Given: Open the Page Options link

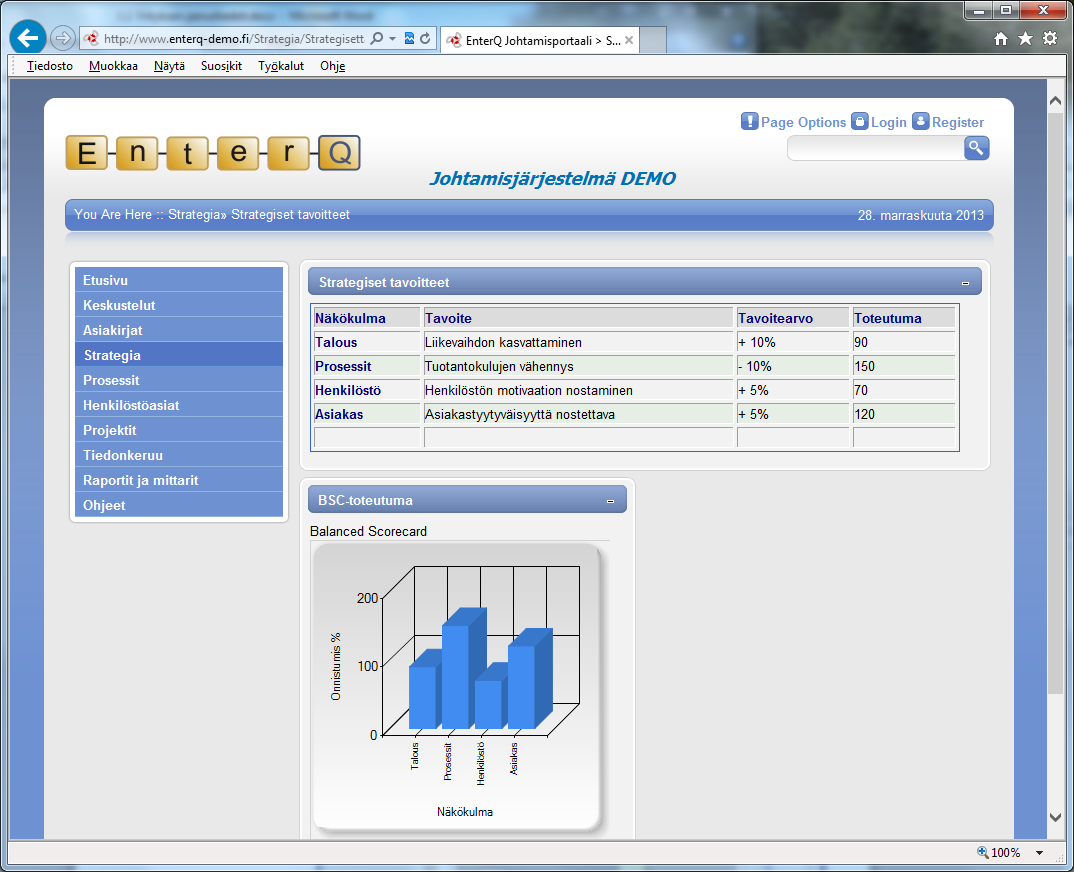Looking at the screenshot, I should [803, 122].
